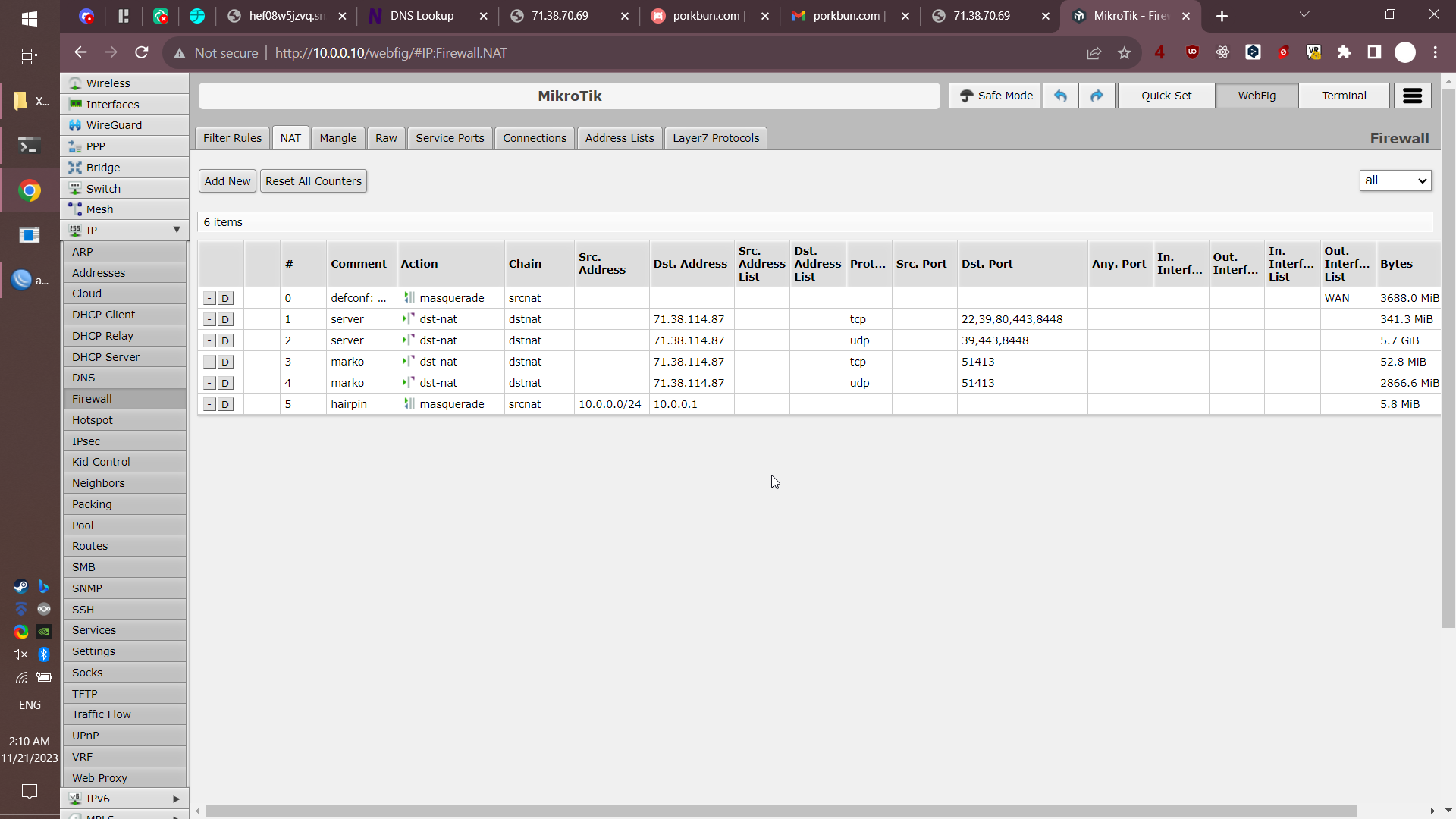
Task: Open the browser extensions puzzle icon
Action: tap(1344, 52)
